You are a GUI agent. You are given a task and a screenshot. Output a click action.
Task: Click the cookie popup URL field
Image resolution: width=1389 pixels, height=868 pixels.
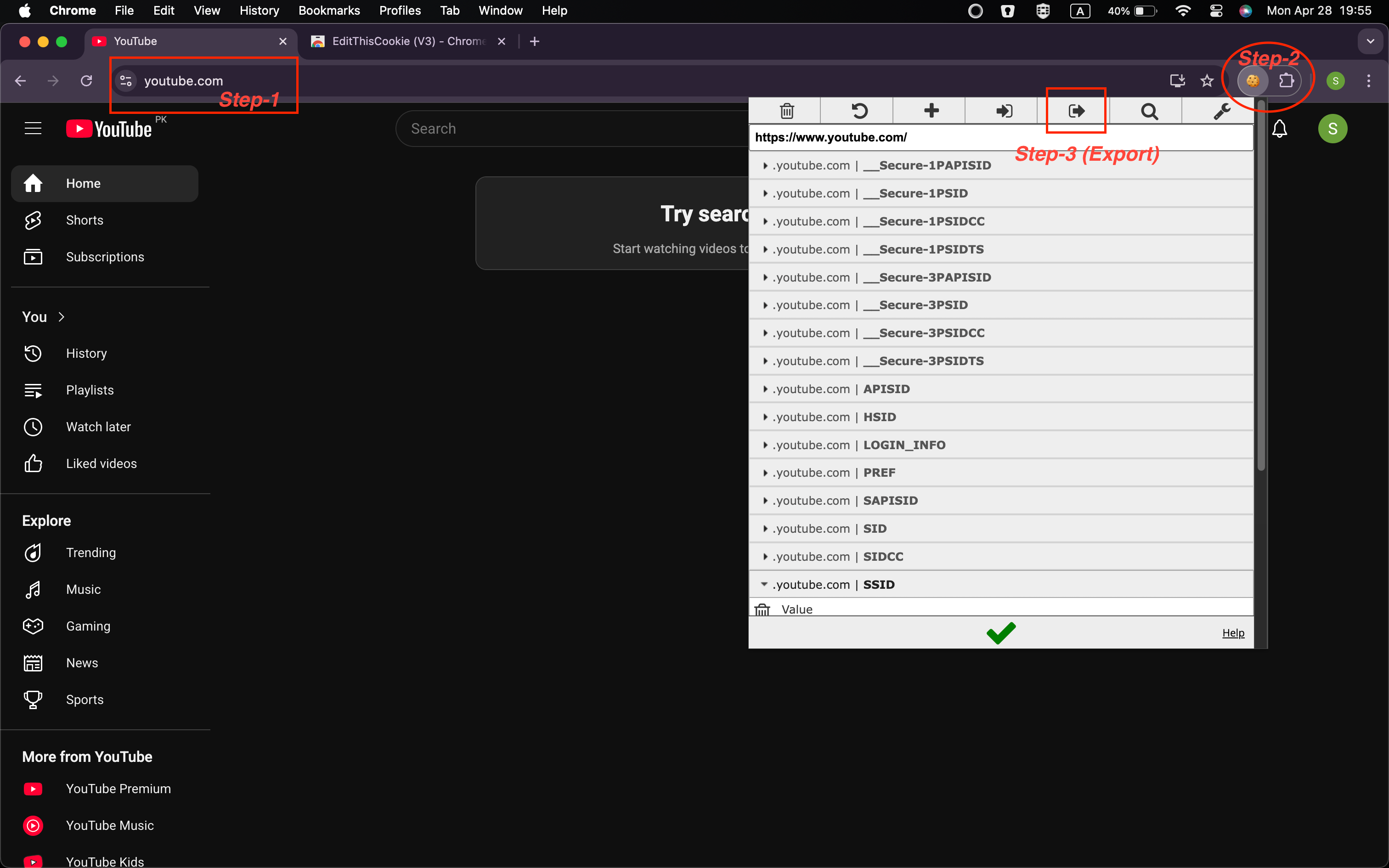coord(1000,138)
